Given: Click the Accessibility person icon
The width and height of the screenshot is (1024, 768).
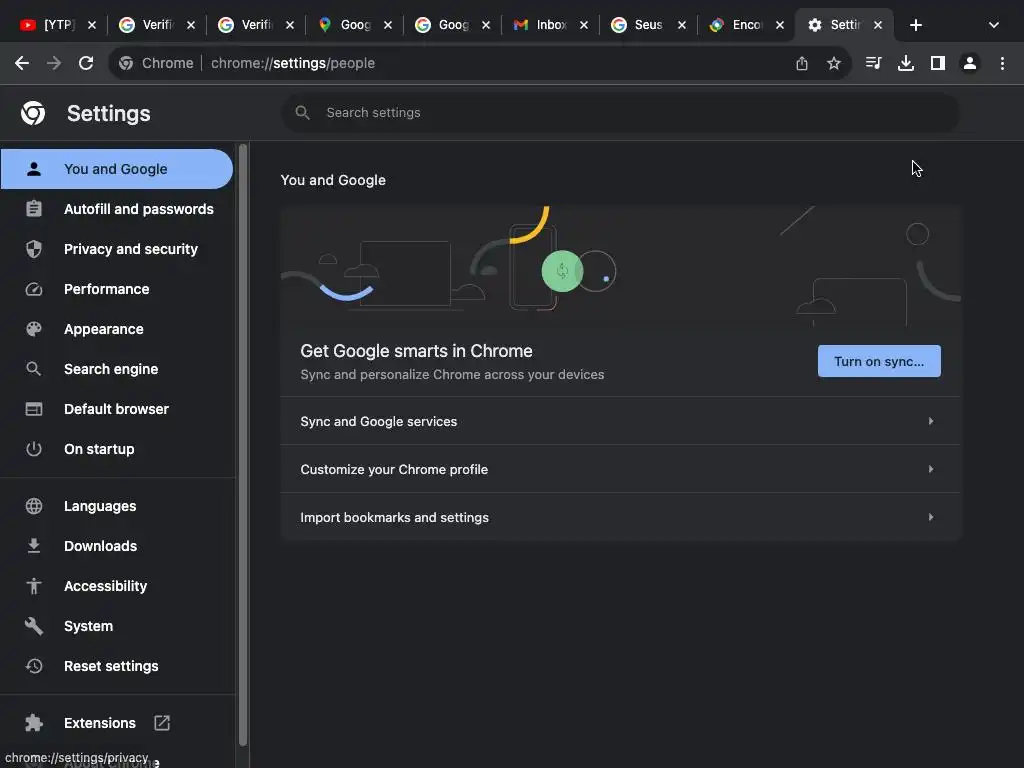Looking at the screenshot, I should (34, 586).
